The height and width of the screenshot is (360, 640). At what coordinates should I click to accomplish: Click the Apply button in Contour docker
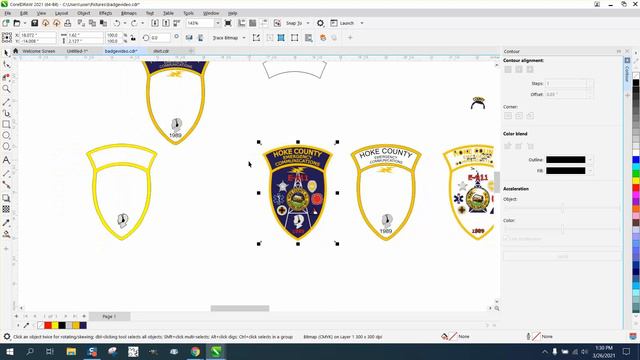562,256
